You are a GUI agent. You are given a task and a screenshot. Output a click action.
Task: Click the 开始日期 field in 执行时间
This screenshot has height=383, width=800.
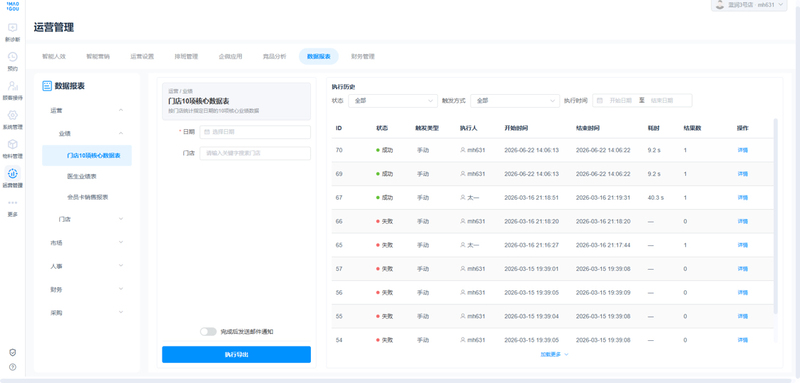pyautogui.click(x=620, y=100)
